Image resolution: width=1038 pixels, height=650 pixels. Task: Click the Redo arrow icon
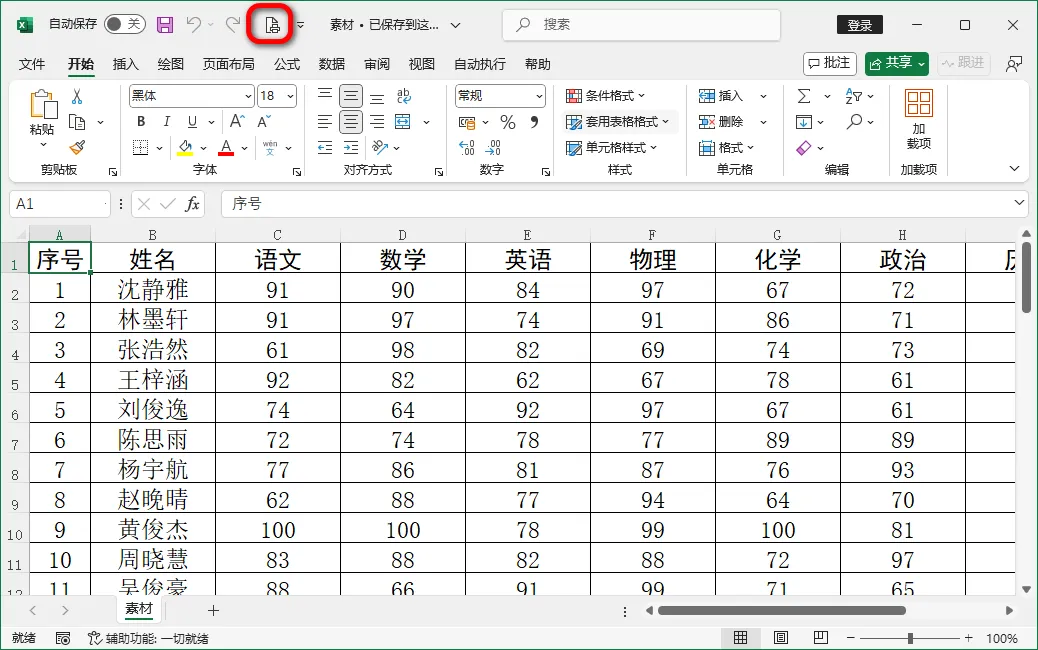(232, 25)
